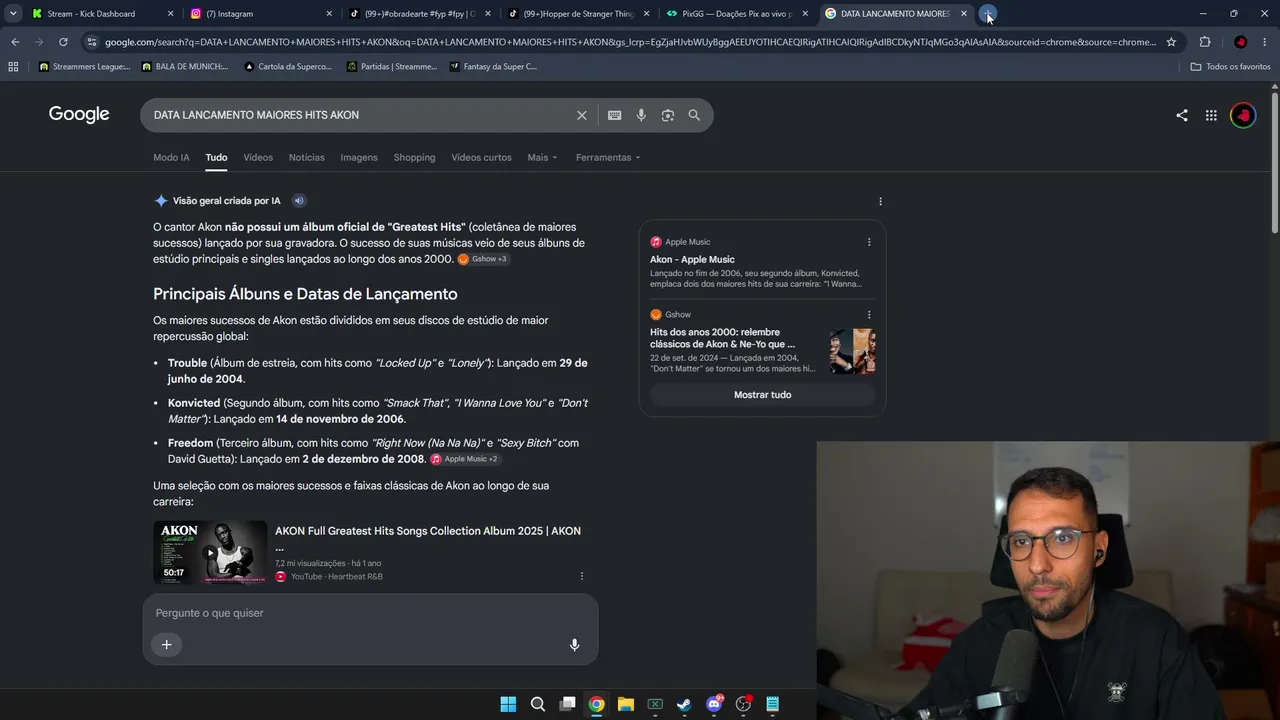Viewport: 1280px width, 720px height.
Task: Expand the Ferramentas dropdown
Action: 608,157
